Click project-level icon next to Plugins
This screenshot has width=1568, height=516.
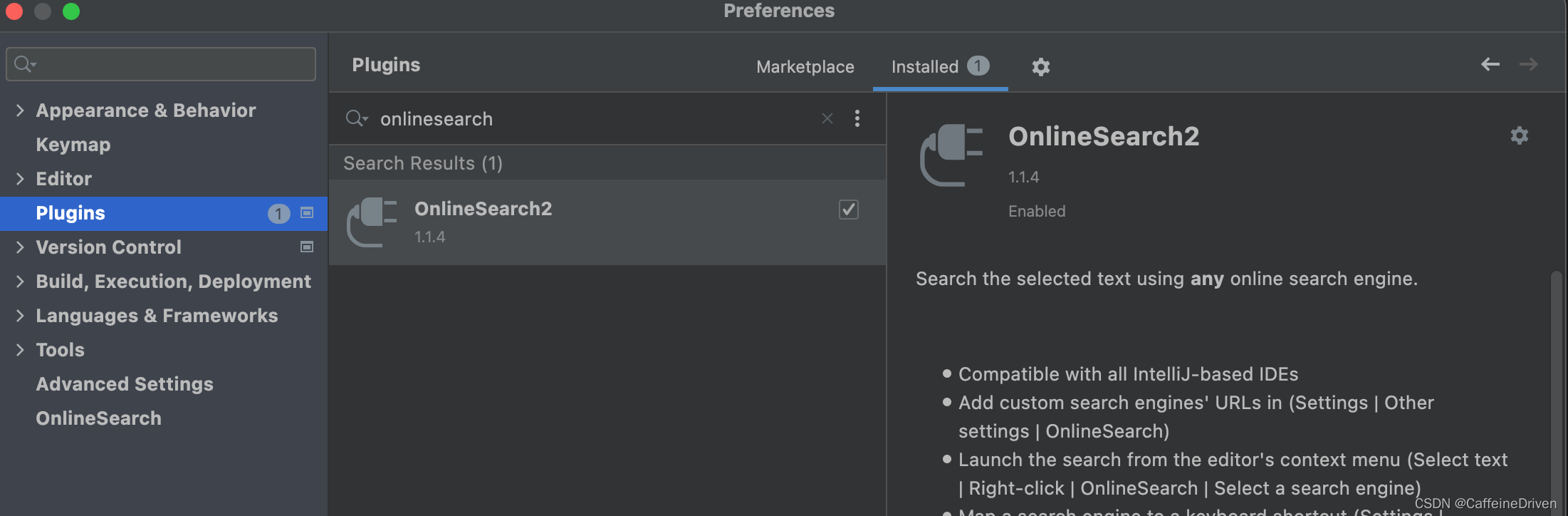[x=307, y=212]
